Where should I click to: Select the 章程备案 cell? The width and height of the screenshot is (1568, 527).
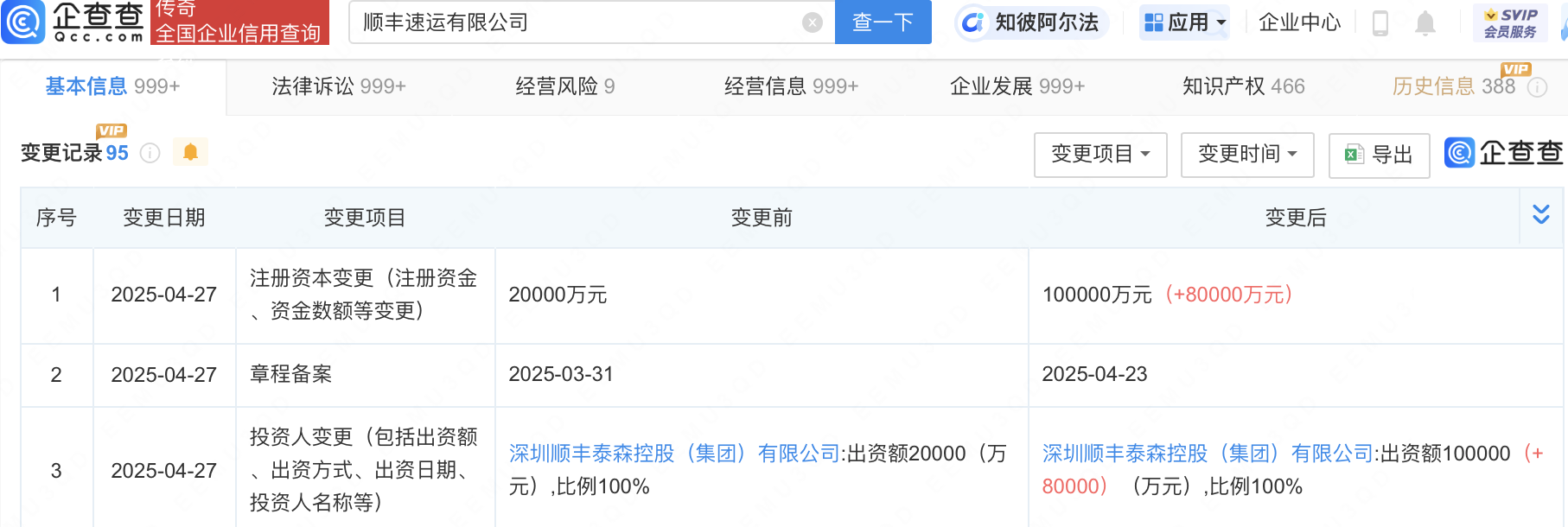click(x=366, y=375)
